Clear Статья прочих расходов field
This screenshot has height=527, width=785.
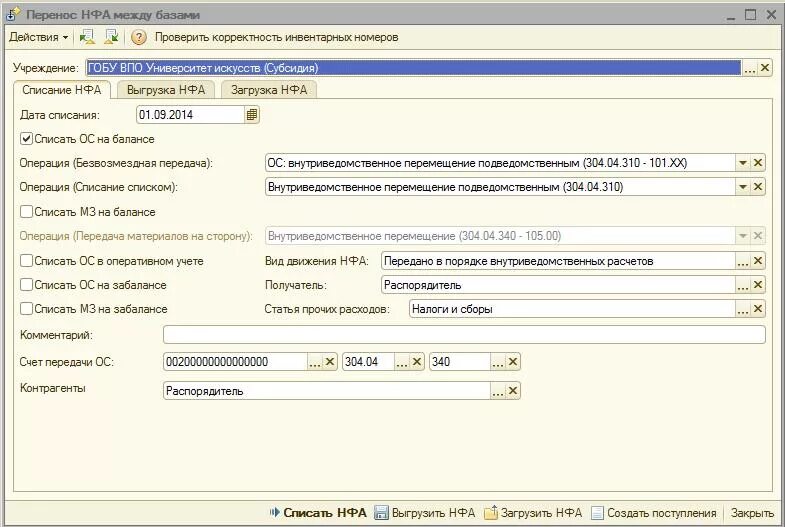coord(758,309)
